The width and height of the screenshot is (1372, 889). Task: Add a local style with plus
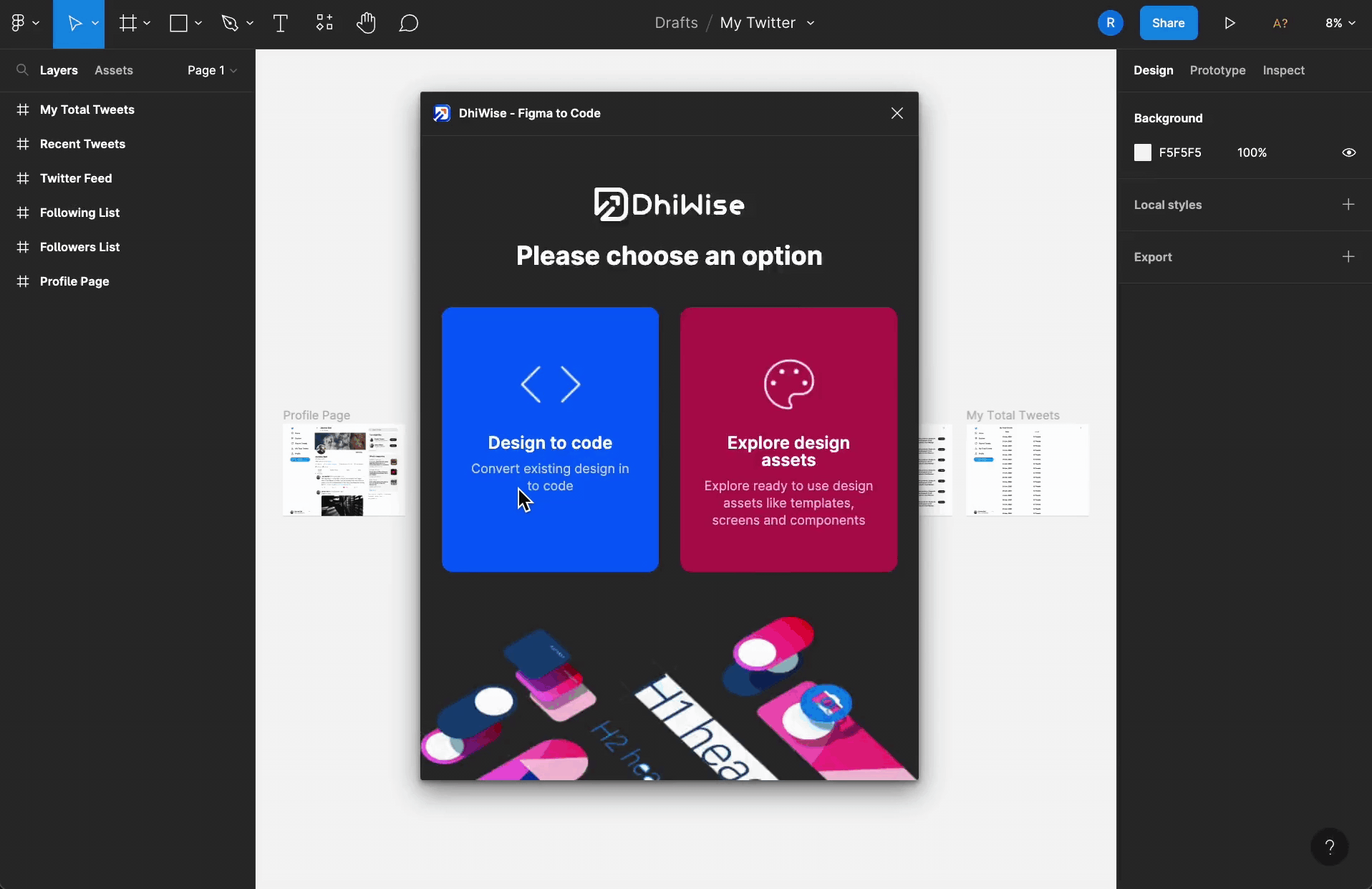tap(1348, 205)
